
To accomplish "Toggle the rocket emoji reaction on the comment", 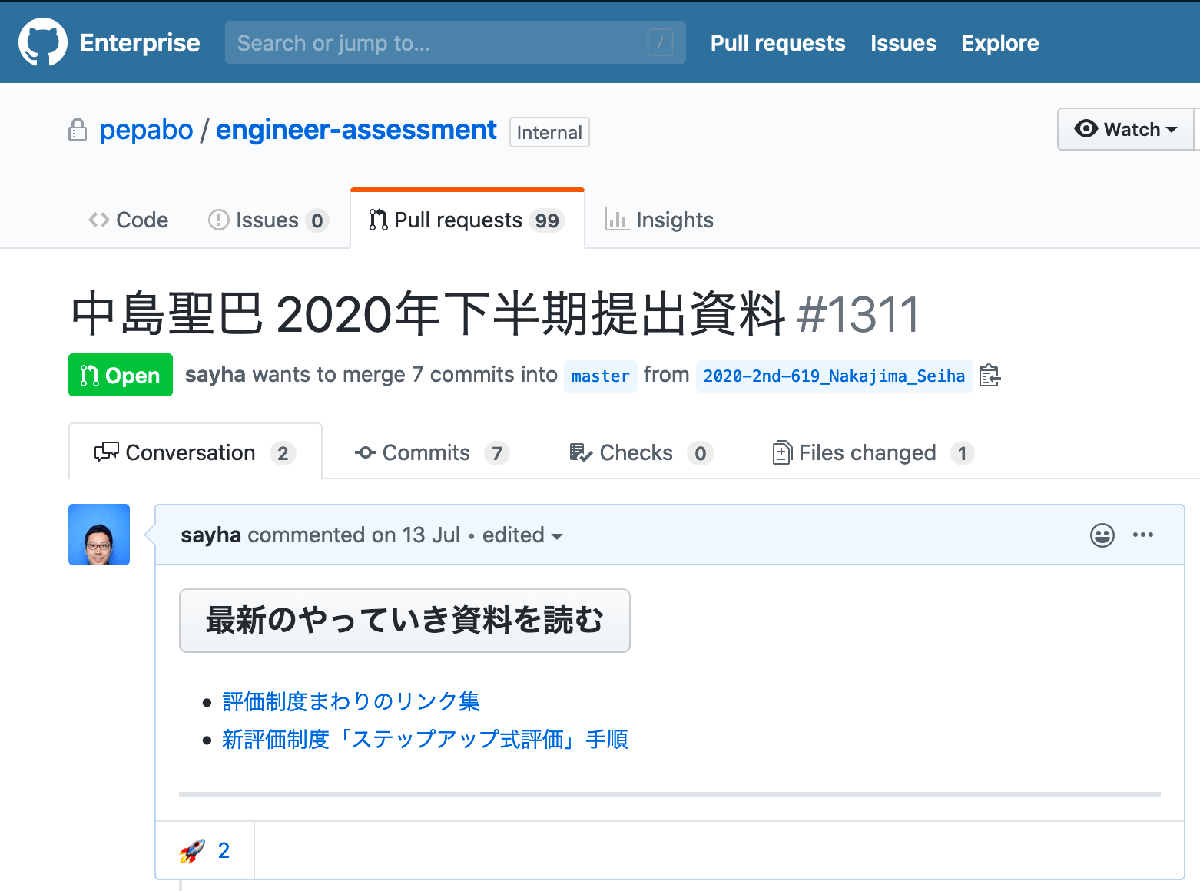I will point(205,850).
